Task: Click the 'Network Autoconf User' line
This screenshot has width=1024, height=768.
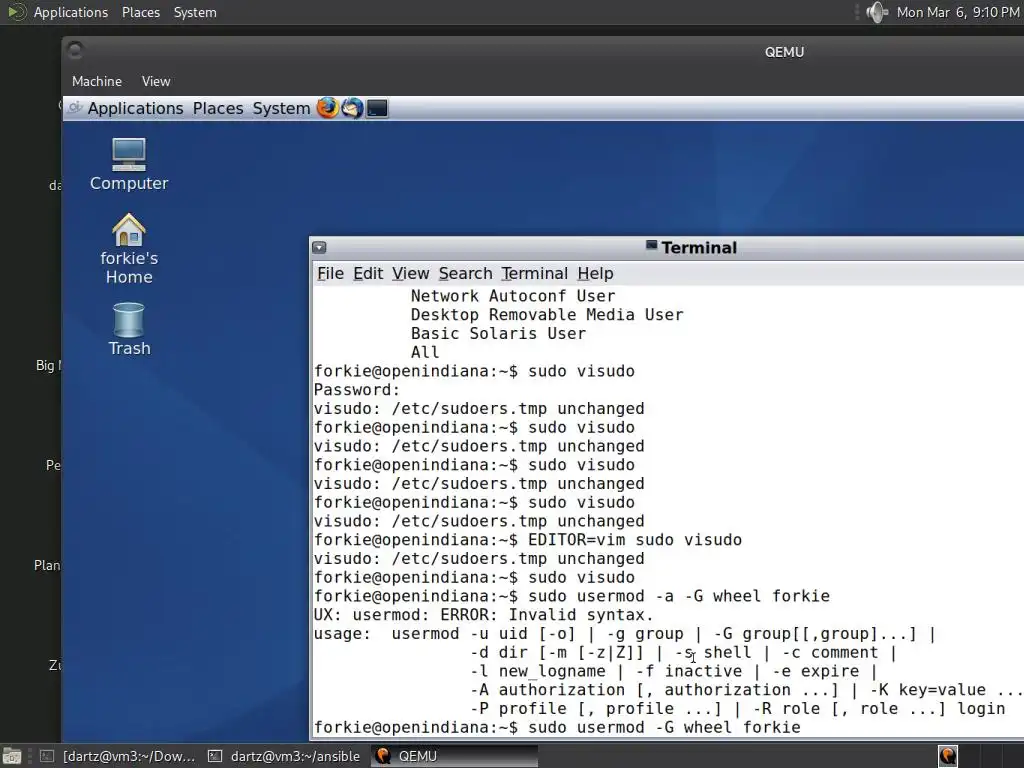Action: point(513,296)
